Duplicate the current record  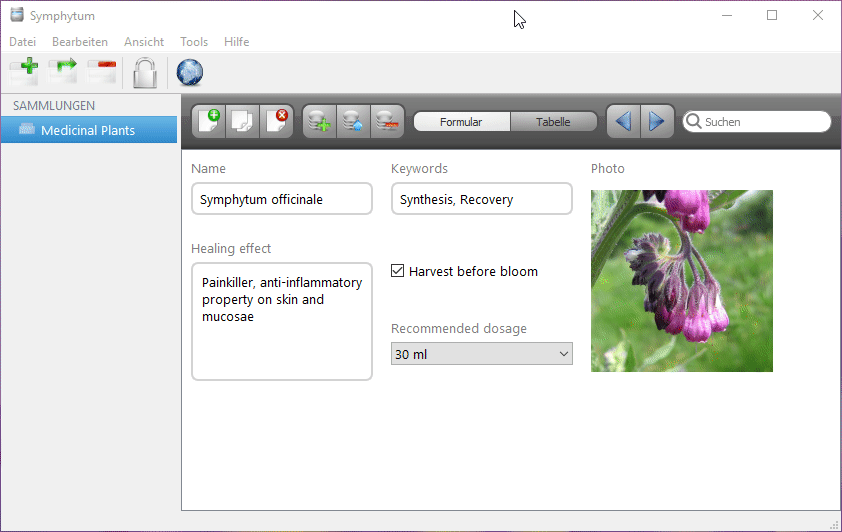(x=243, y=121)
